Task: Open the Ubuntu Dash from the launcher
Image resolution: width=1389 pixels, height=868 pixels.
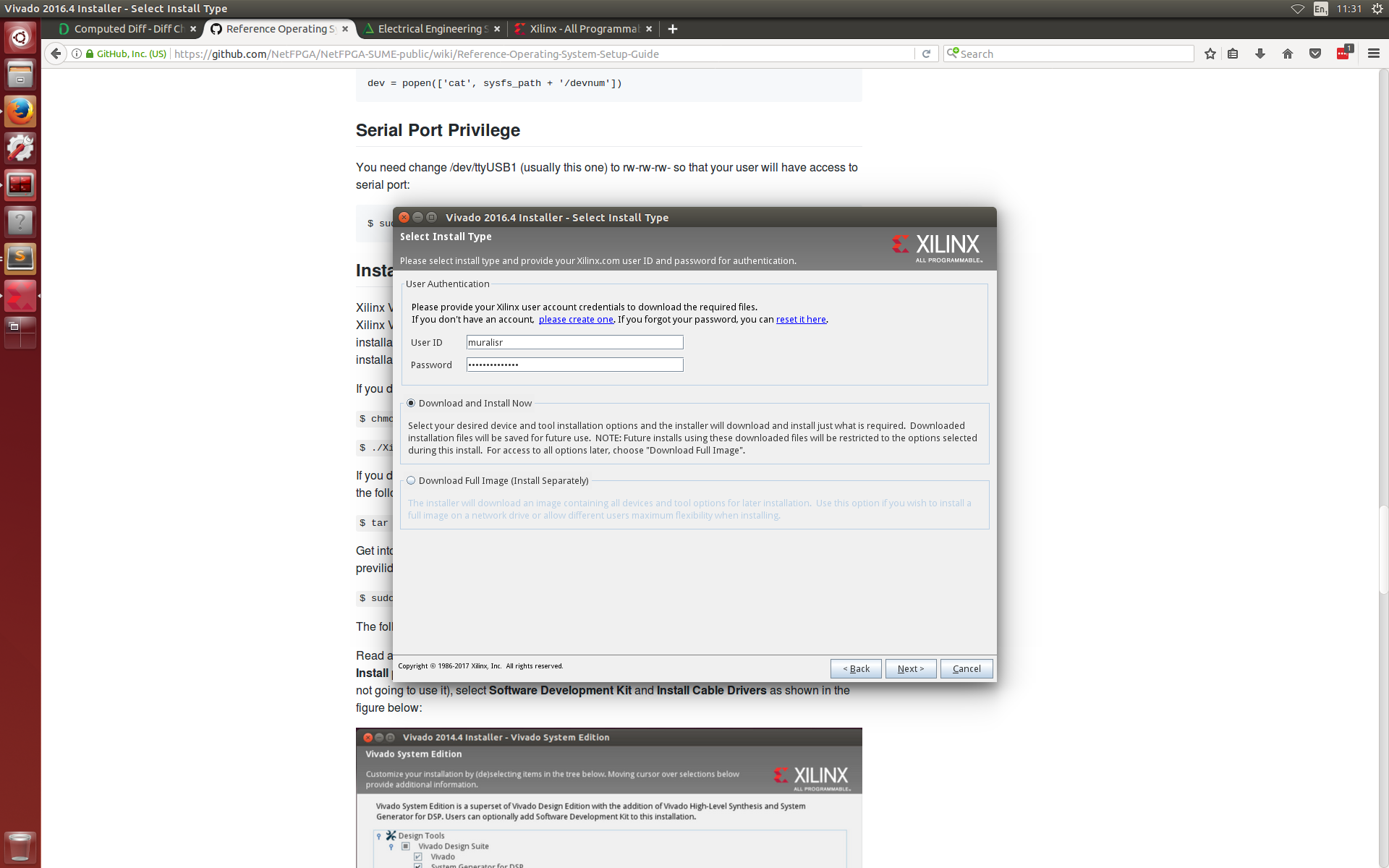Action: (x=20, y=37)
